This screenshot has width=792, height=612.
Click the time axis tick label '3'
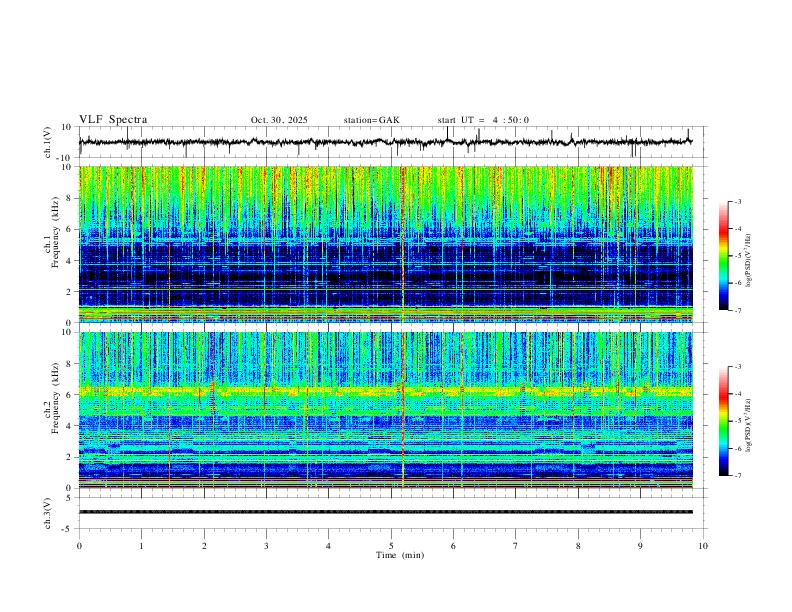click(x=266, y=546)
